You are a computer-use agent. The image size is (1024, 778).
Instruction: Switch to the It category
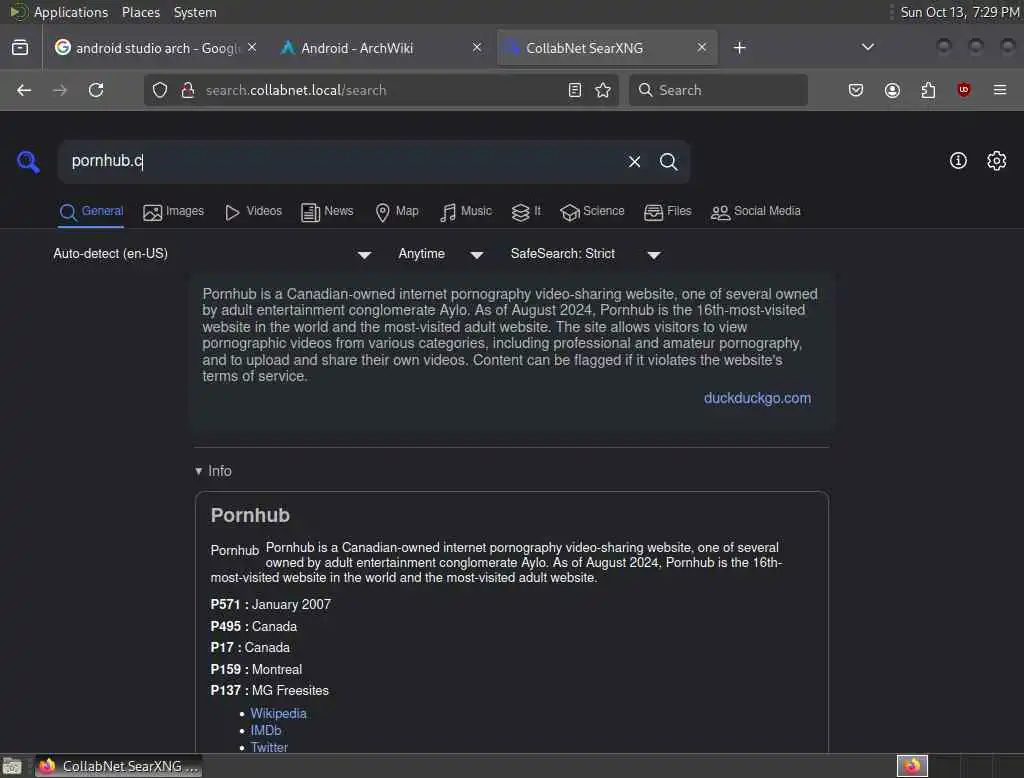point(526,212)
